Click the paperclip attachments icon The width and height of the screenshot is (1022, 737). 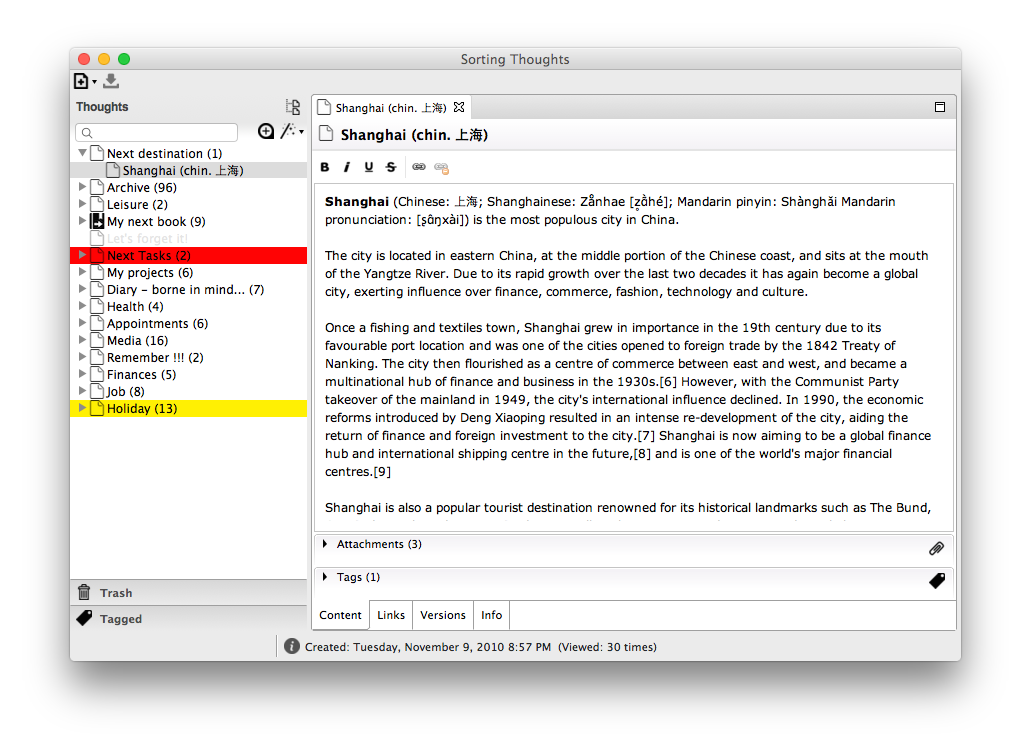[x=936, y=548]
